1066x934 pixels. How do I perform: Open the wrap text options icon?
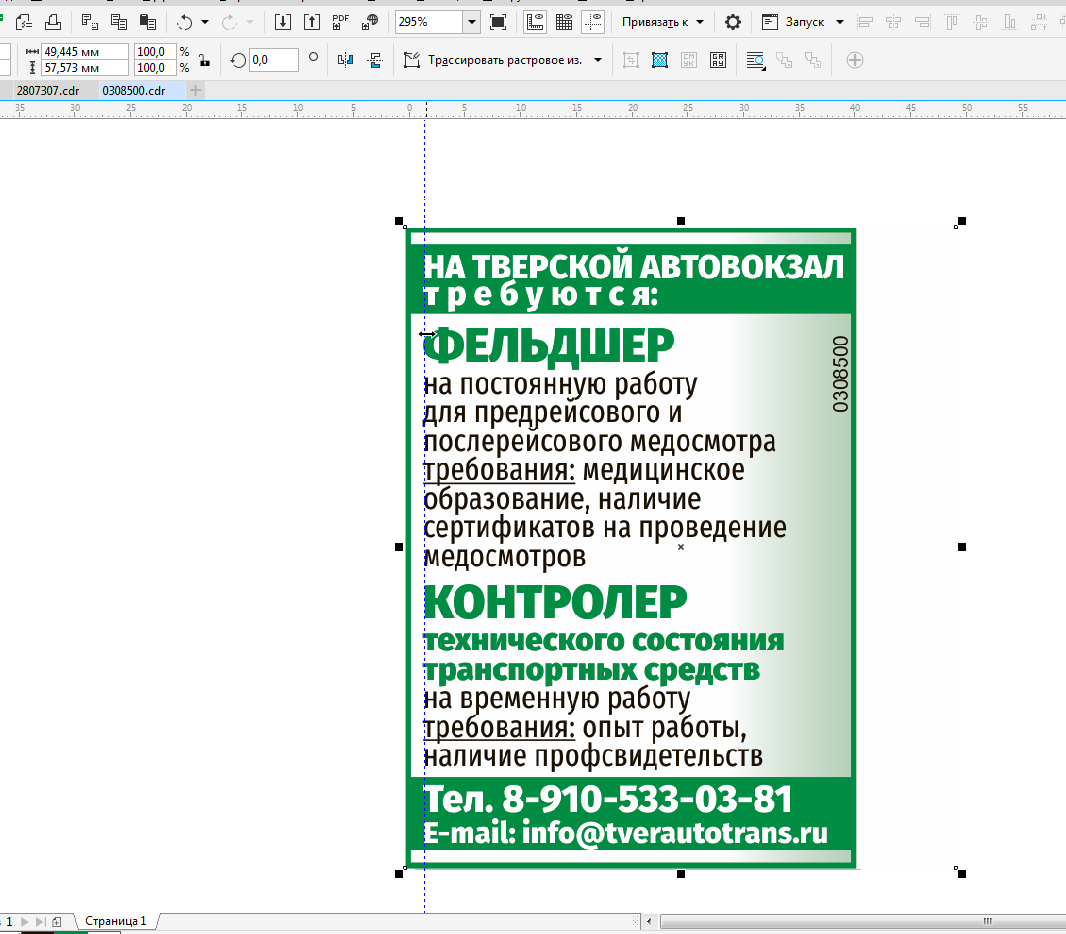pyautogui.click(x=755, y=60)
